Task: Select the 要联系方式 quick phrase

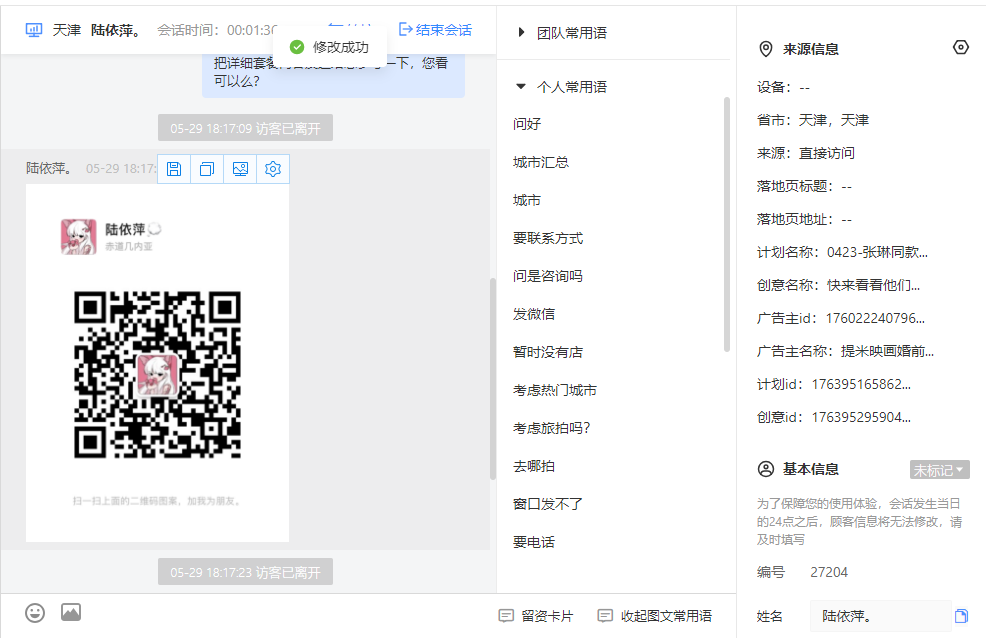Action: coord(548,238)
